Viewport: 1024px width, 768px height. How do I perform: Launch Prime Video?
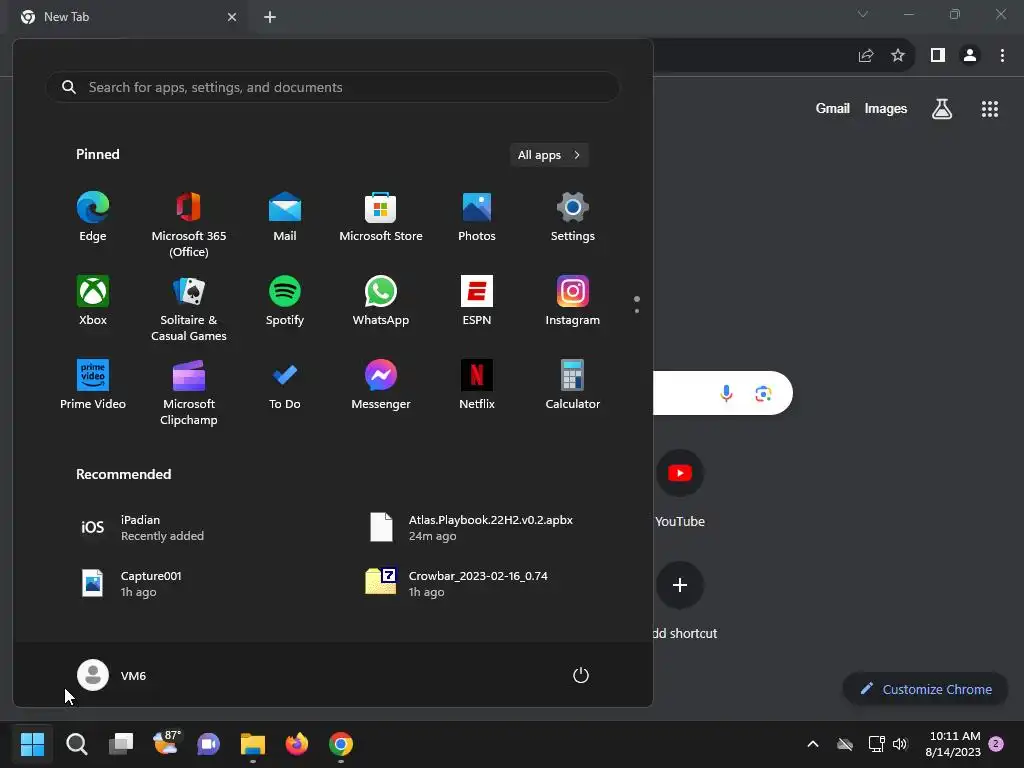[93, 385]
